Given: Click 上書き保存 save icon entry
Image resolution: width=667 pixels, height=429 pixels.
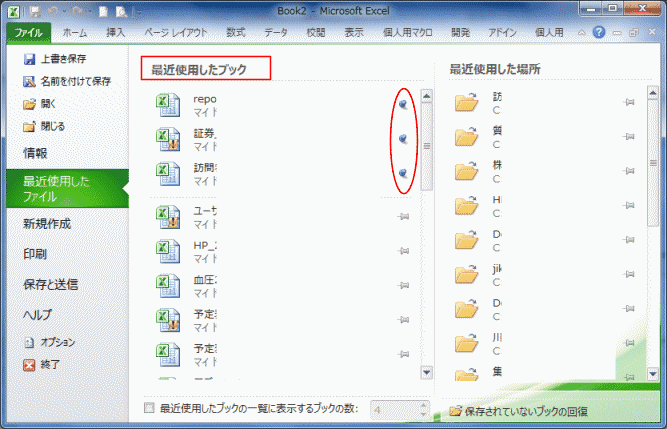Looking at the screenshot, I should pyautogui.click(x=55, y=59).
